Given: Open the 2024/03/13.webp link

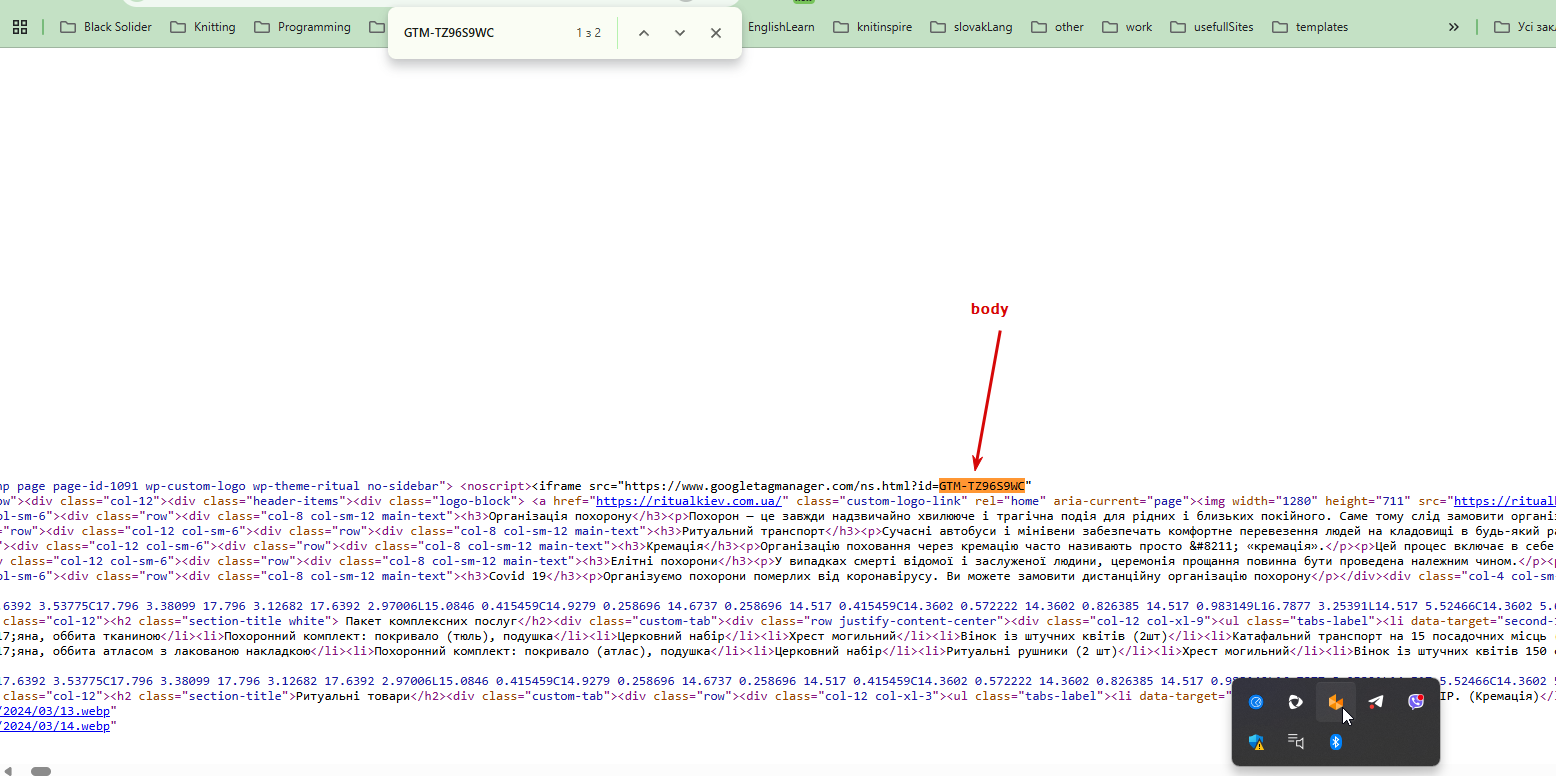Looking at the screenshot, I should pos(56,711).
